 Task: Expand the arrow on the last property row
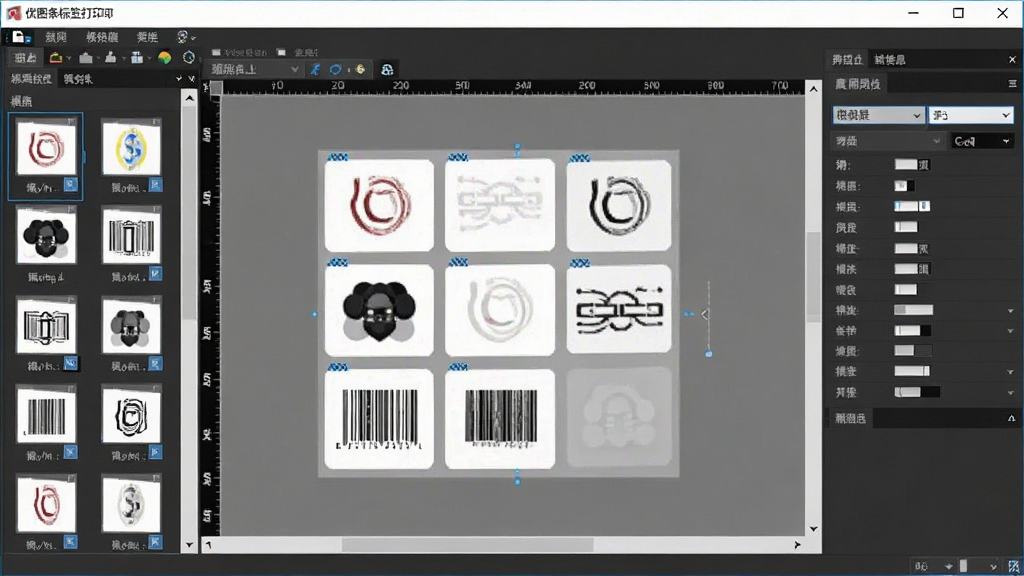(x=1011, y=392)
